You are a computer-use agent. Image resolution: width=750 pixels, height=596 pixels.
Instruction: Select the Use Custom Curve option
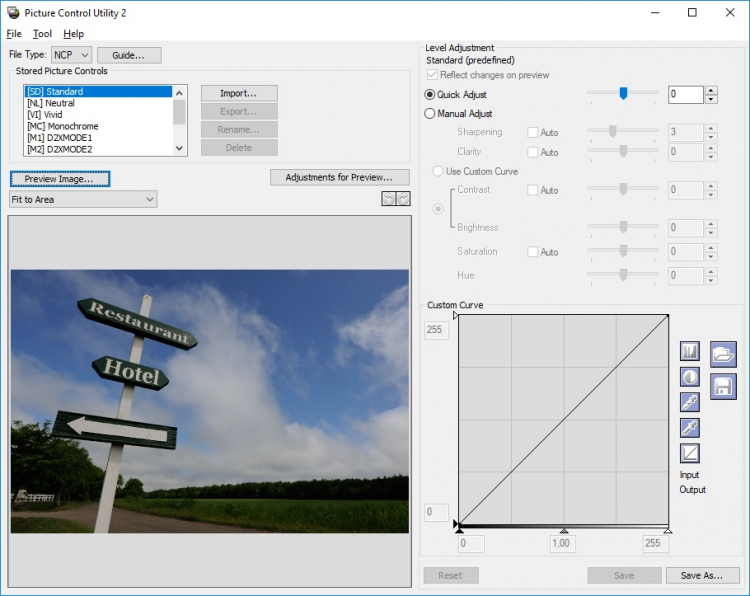(438, 171)
